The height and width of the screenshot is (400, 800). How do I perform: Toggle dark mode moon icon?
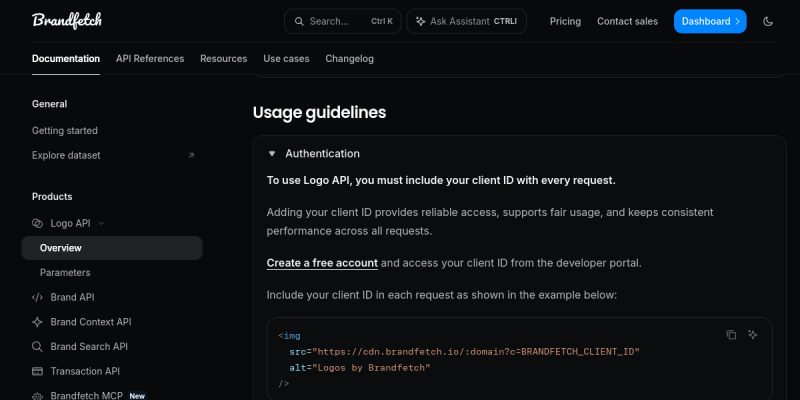pos(768,21)
